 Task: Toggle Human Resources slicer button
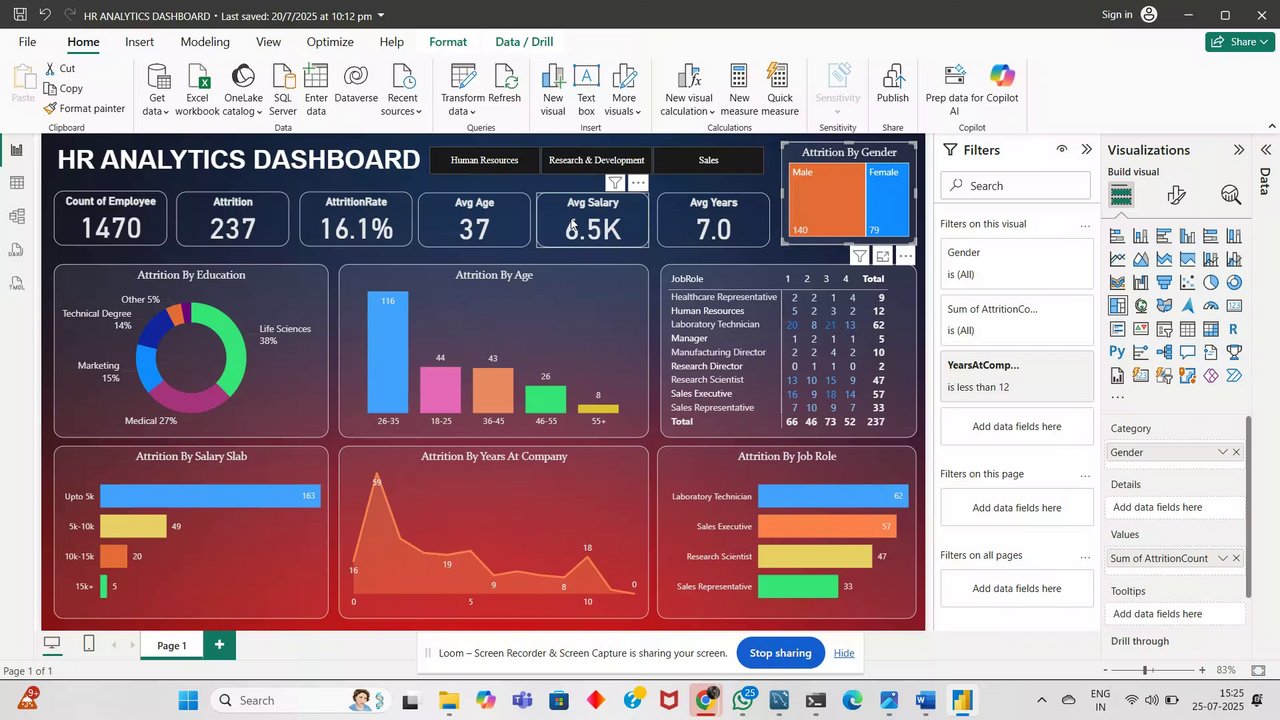[484, 160]
